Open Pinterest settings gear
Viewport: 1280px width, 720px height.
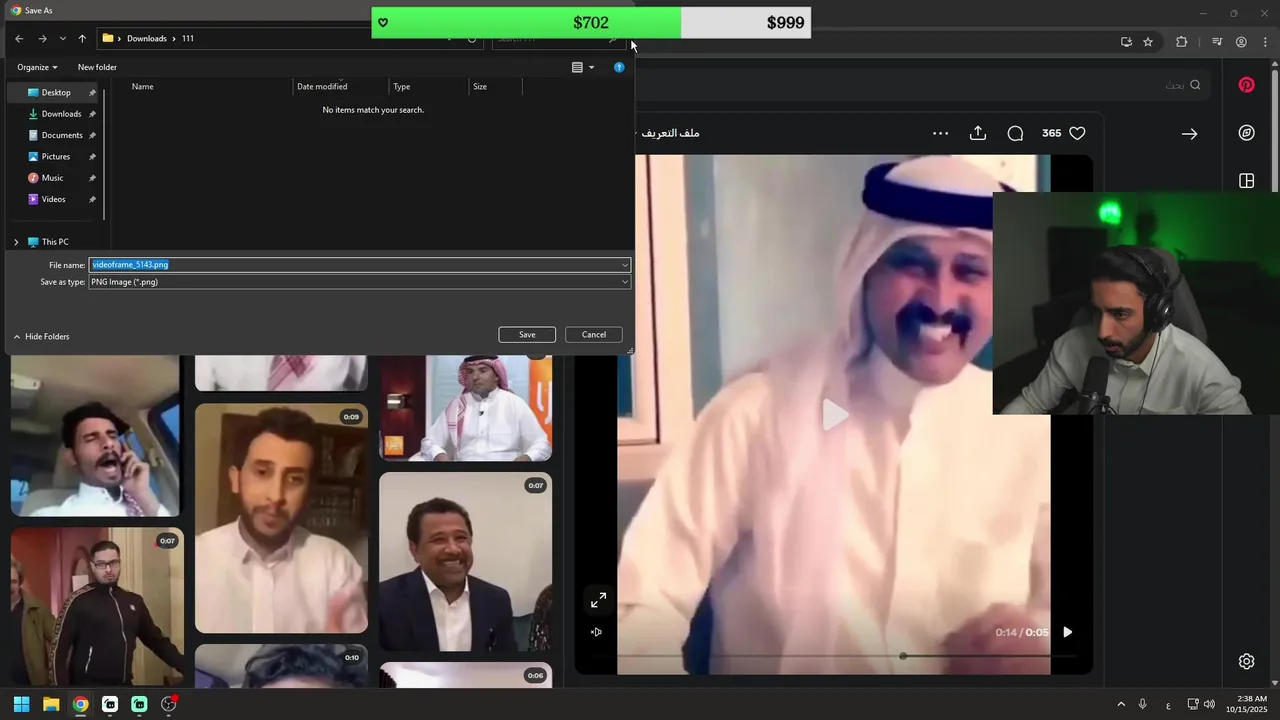1246,661
